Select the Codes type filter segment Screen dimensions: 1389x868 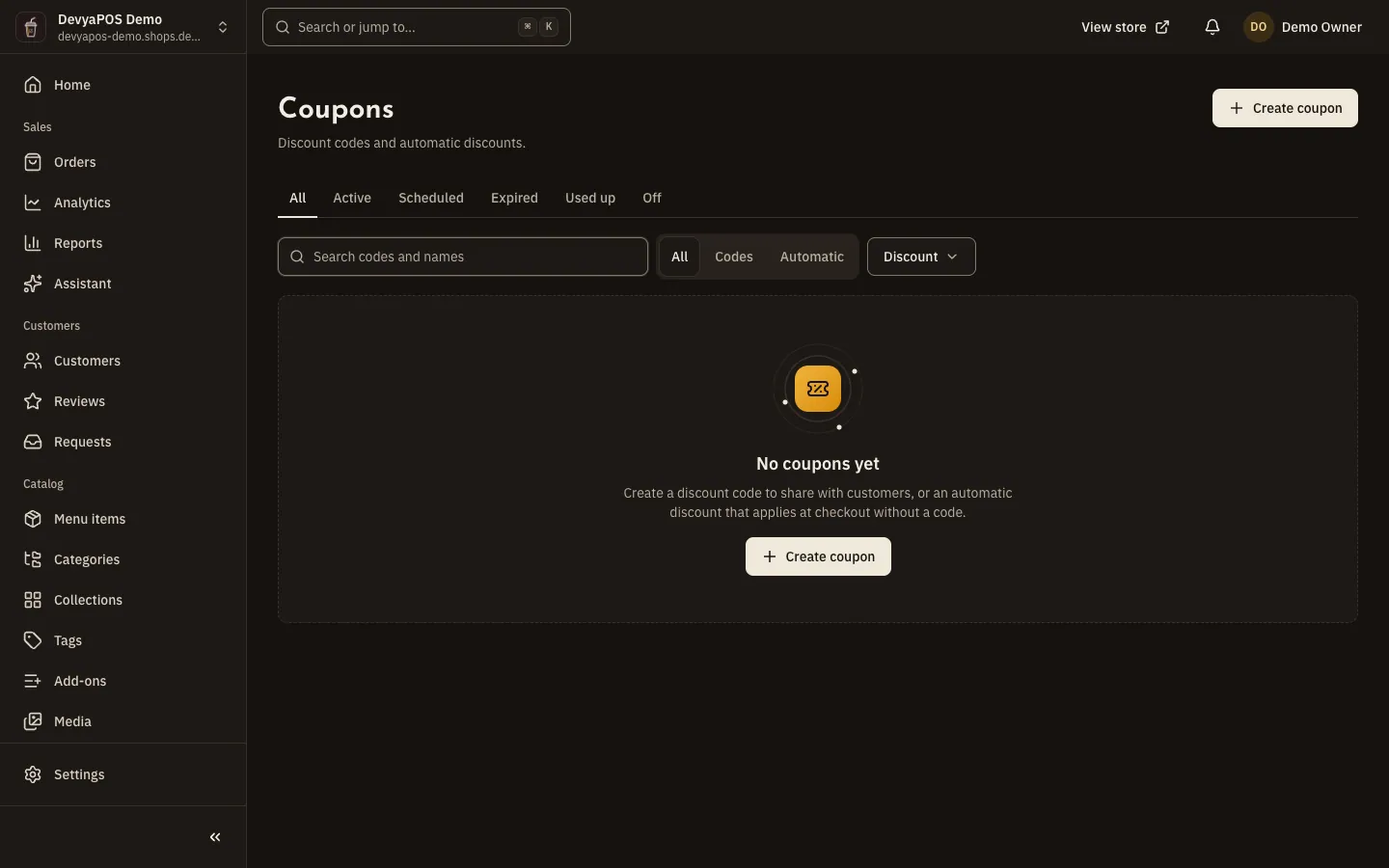tap(733, 257)
